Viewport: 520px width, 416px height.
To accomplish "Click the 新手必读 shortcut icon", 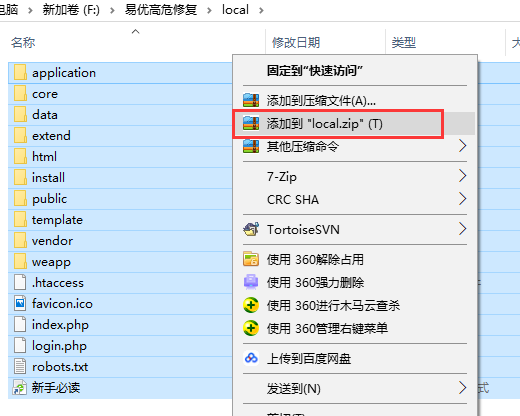I will pos(20,388).
